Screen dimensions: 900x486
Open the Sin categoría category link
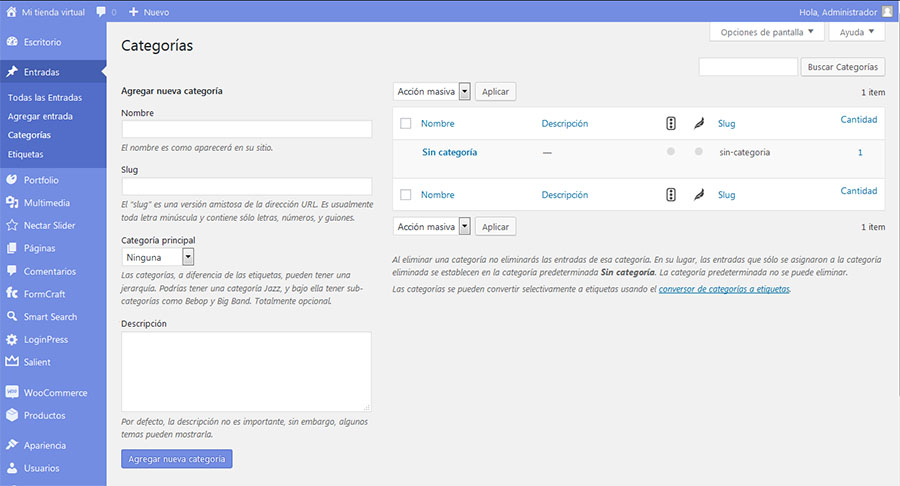coord(449,152)
